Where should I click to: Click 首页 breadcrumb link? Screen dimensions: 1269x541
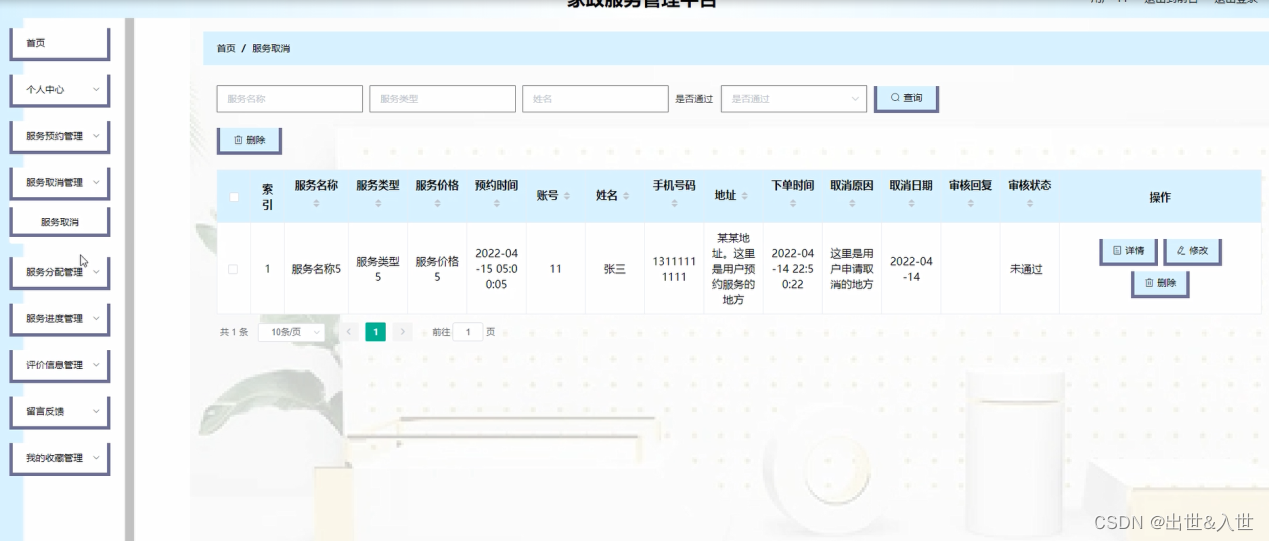click(x=226, y=48)
